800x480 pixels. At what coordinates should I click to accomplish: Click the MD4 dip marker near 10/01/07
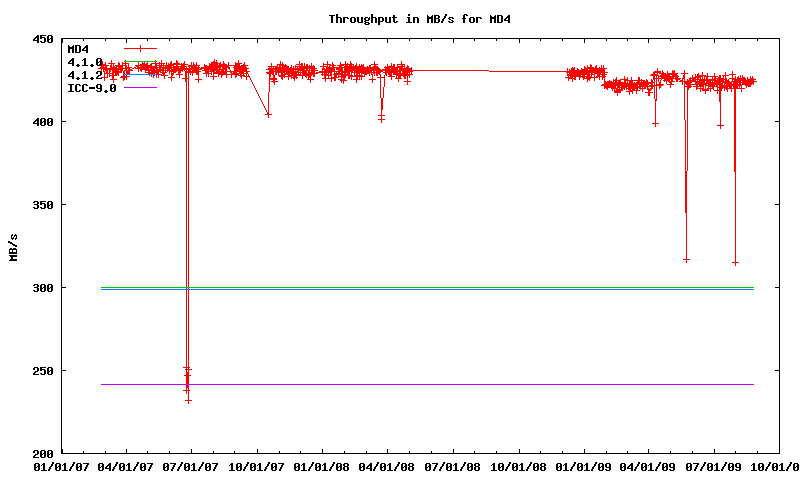click(268, 115)
